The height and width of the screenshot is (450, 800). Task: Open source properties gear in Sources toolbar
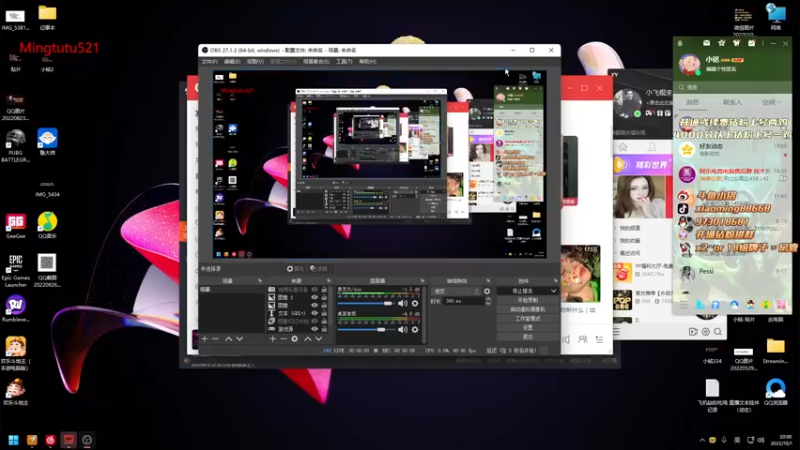pos(294,339)
